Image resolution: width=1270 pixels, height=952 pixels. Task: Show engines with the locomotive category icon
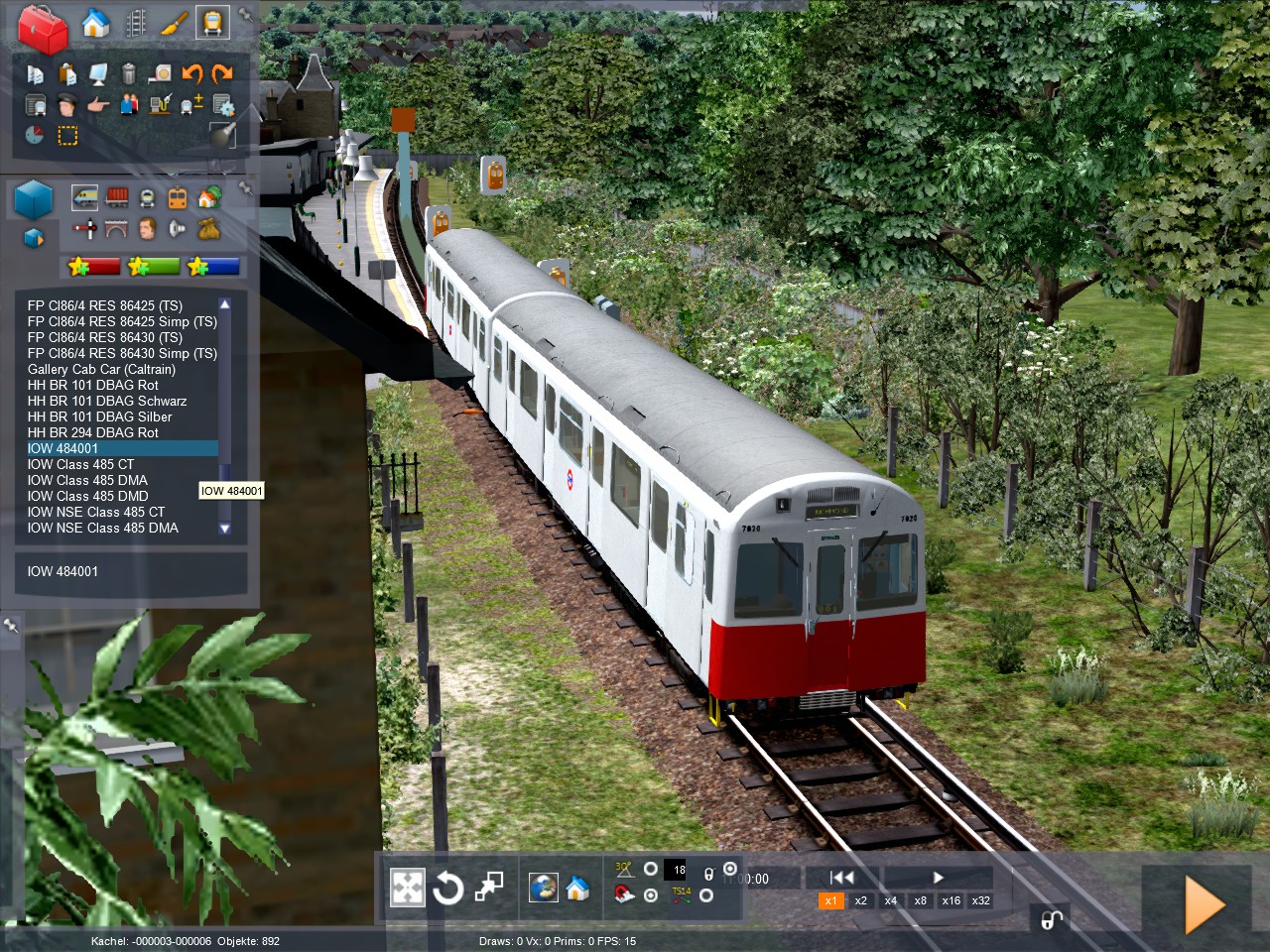point(85,197)
